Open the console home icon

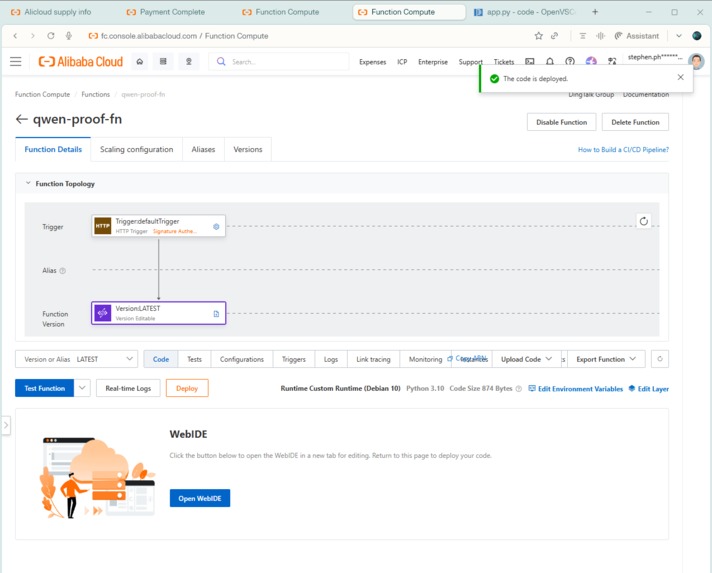click(140, 61)
